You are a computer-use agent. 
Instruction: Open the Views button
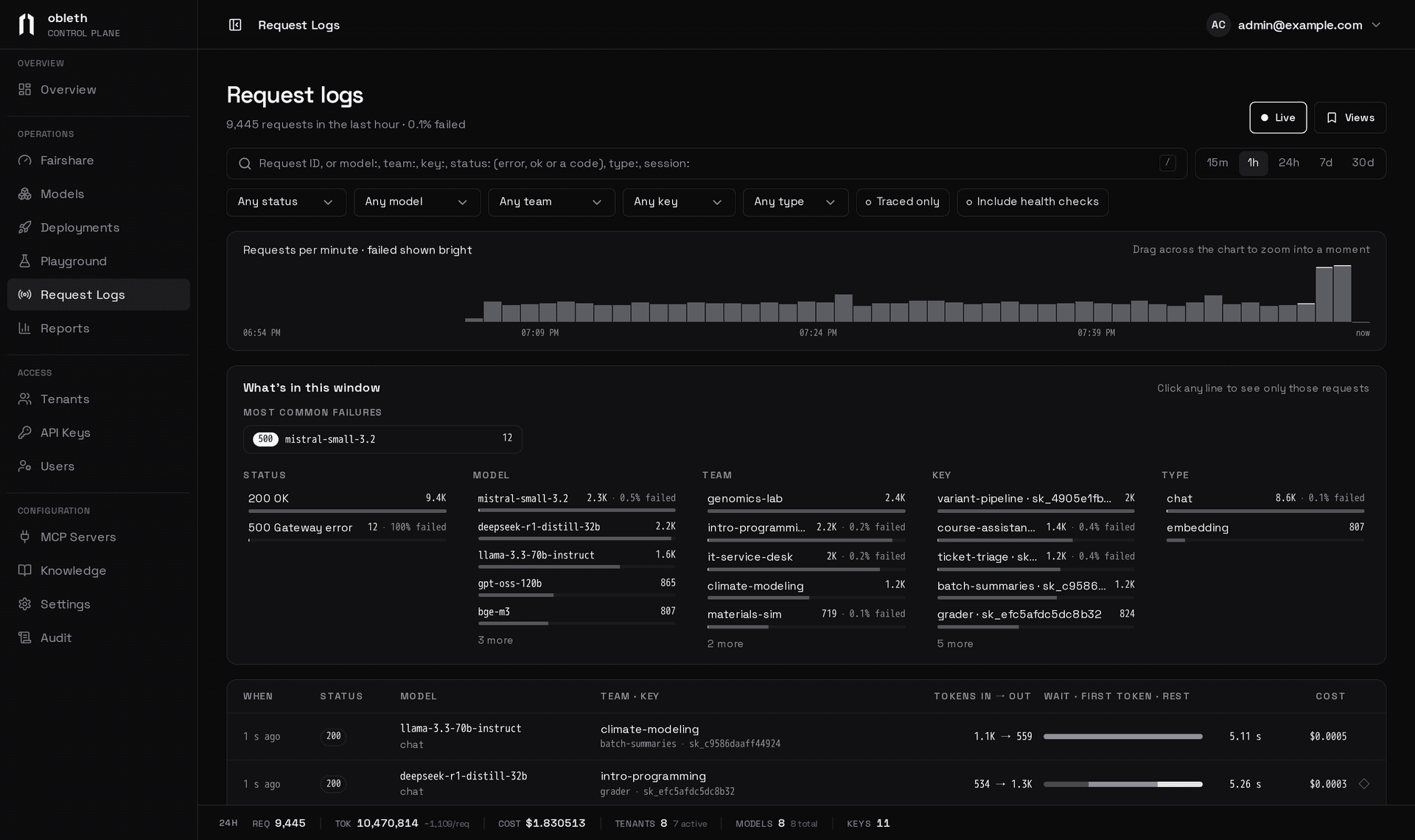(1350, 118)
